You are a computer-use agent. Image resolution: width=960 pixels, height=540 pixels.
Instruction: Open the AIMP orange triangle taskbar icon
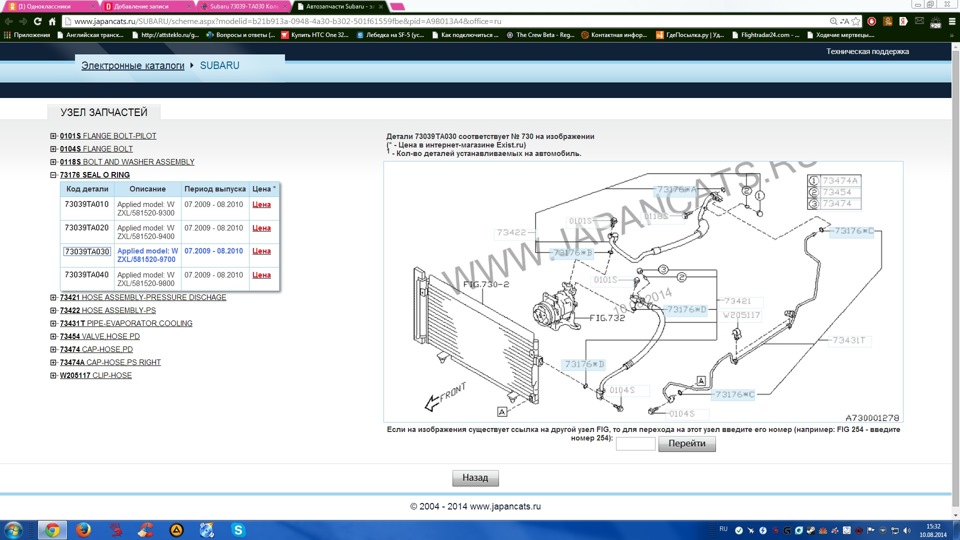click(x=176, y=530)
